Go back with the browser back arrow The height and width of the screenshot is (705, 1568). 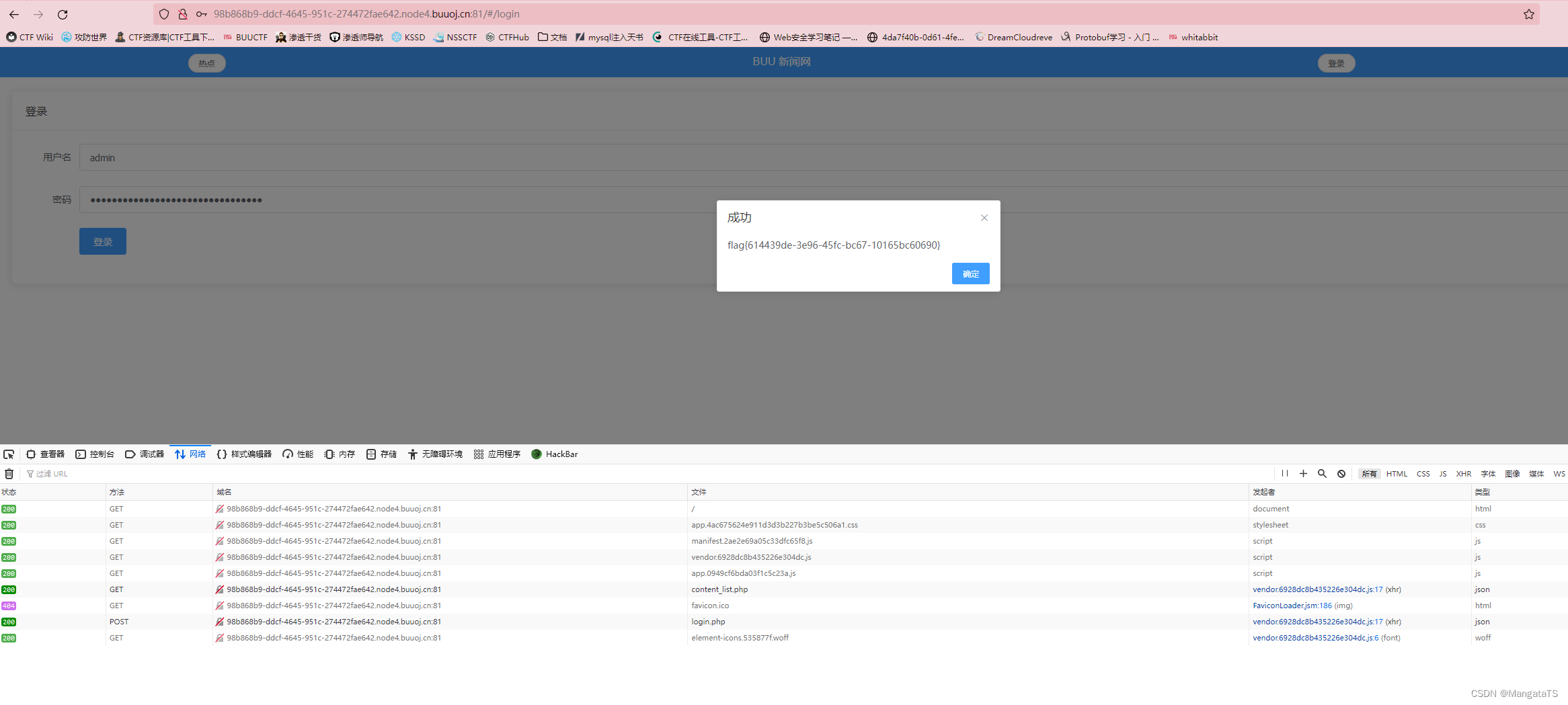(x=13, y=14)
